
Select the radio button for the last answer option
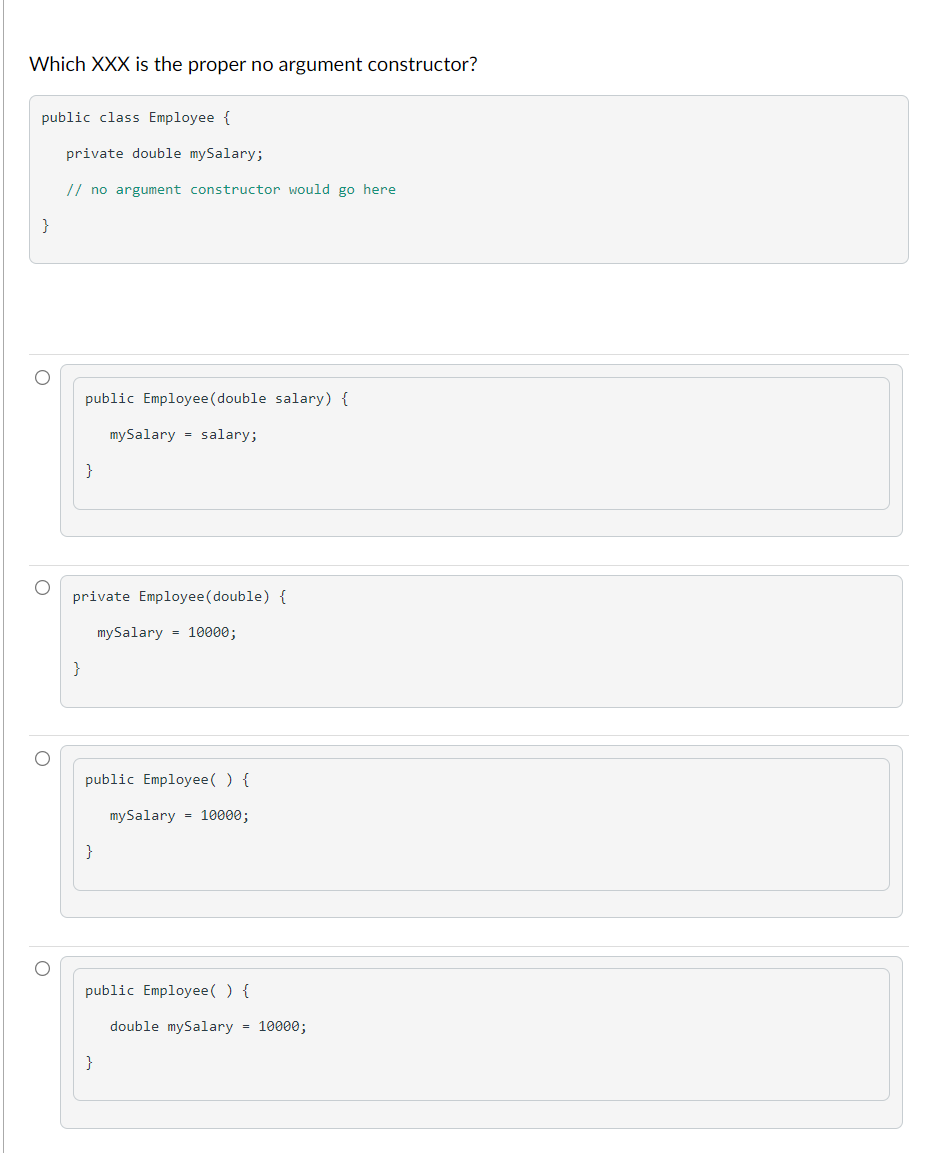pyautogui.click(x=42, y=969)
